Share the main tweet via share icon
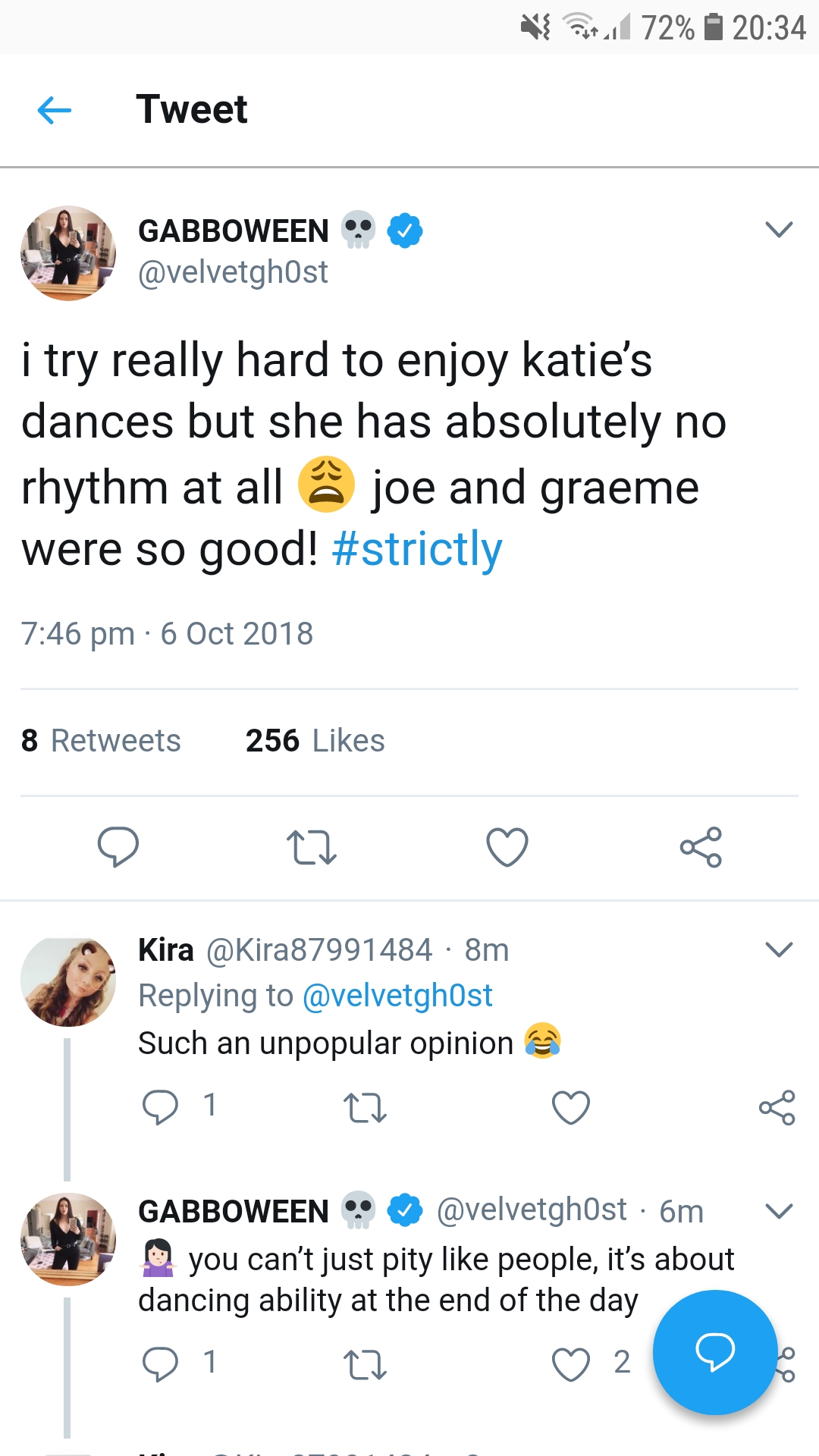This screenshot has height=1456, width=819. pos(701,847)
